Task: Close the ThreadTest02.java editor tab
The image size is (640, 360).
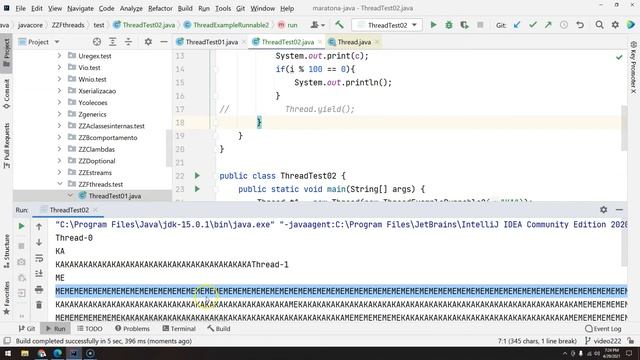Action: (319, 42)
